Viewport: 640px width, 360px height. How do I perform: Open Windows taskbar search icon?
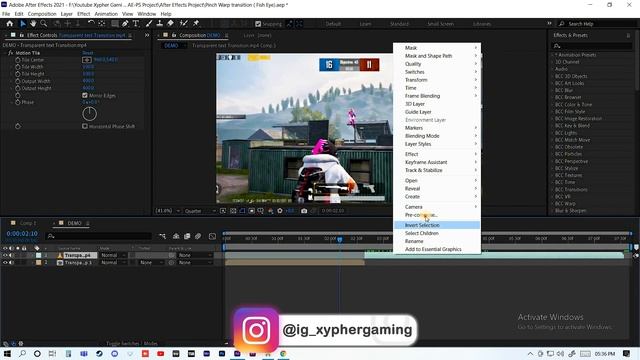coord(22,353)
